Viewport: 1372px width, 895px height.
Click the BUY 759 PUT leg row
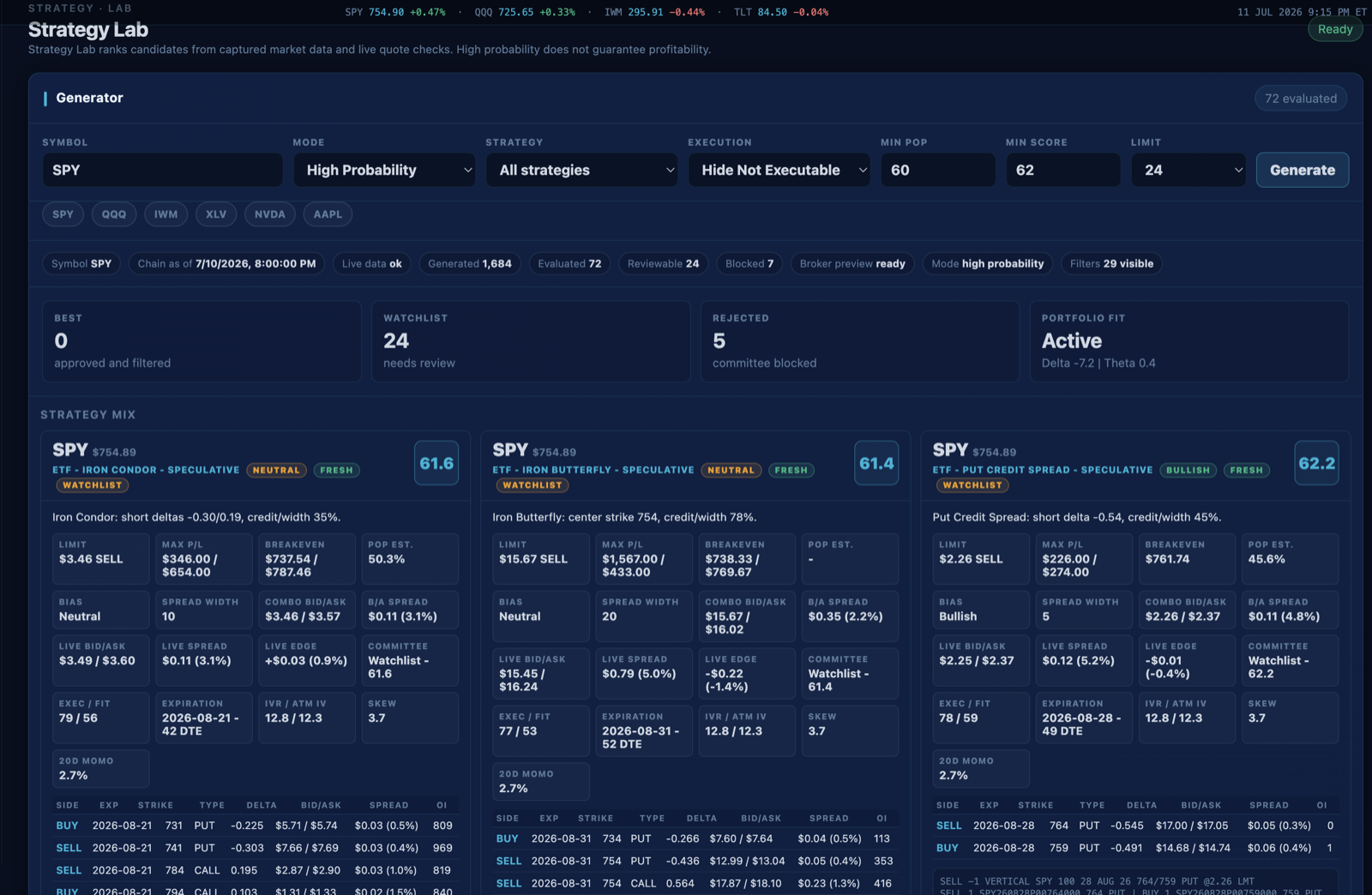[1135, 848]
